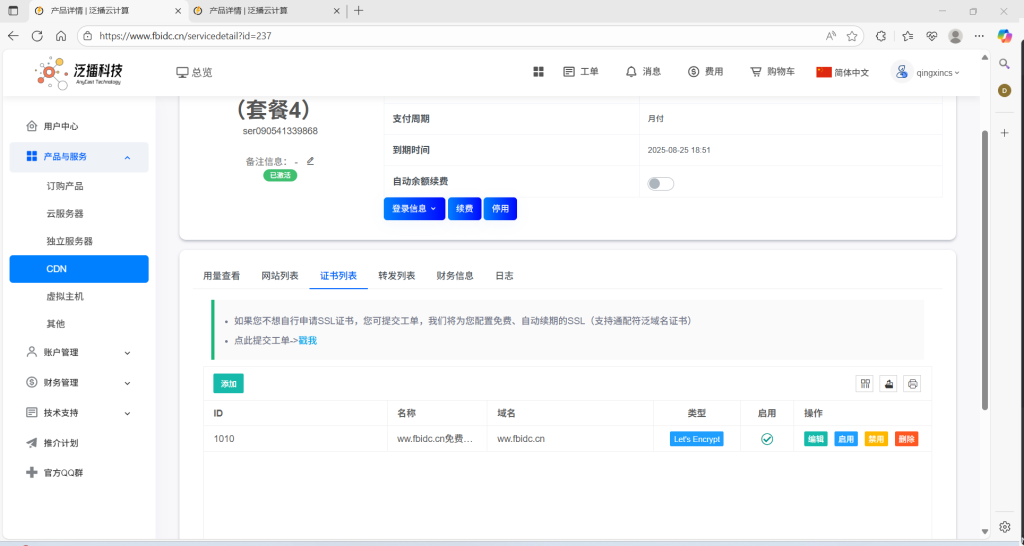Switch to 财务信息 tab
Image resolution: width=1024 pixels, height=546 pixels.
[x=455, y=276]
